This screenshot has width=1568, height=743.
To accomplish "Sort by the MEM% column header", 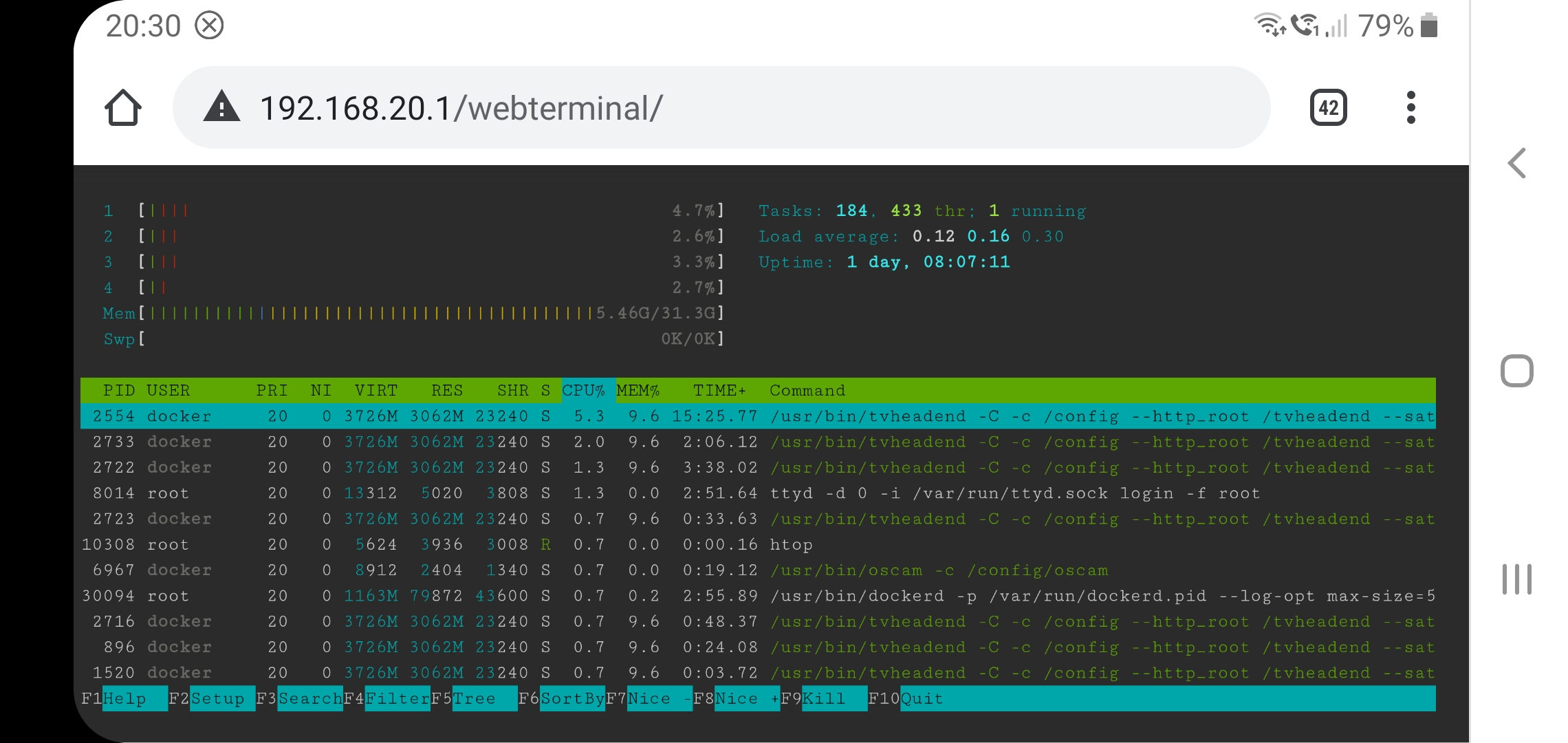I will tap(638, 390).
